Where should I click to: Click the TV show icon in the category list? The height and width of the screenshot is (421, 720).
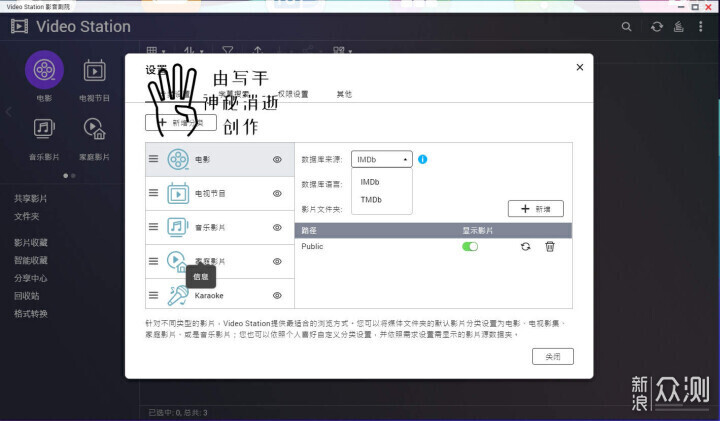(x=178, y=193)
